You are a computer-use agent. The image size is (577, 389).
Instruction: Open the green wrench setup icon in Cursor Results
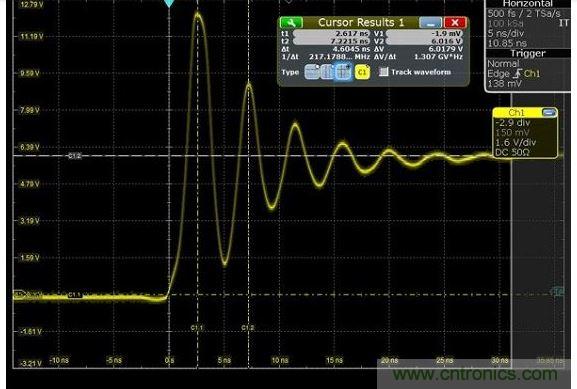(x=291, y=23)
